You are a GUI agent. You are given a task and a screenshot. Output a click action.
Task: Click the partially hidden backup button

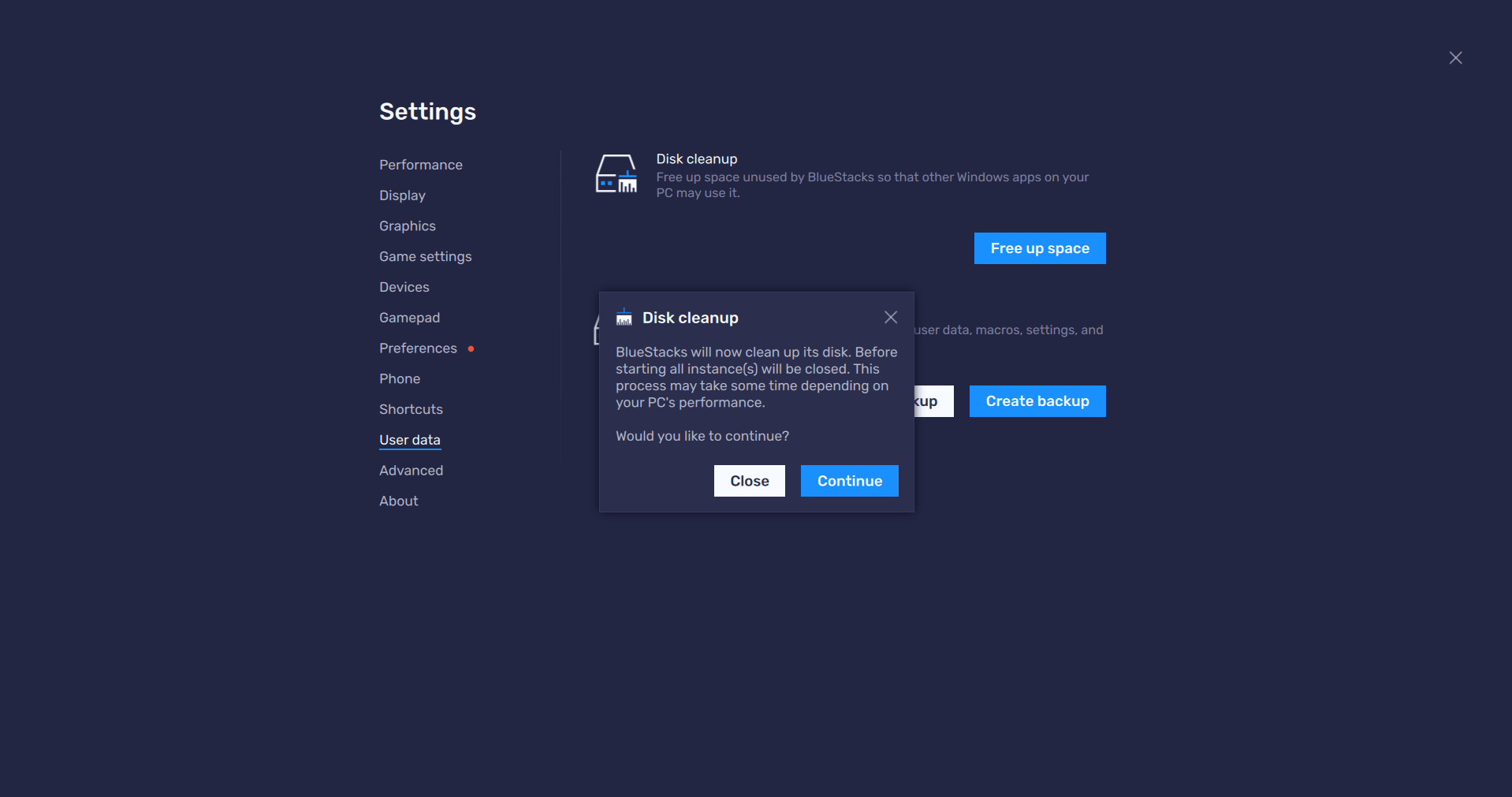934,401
